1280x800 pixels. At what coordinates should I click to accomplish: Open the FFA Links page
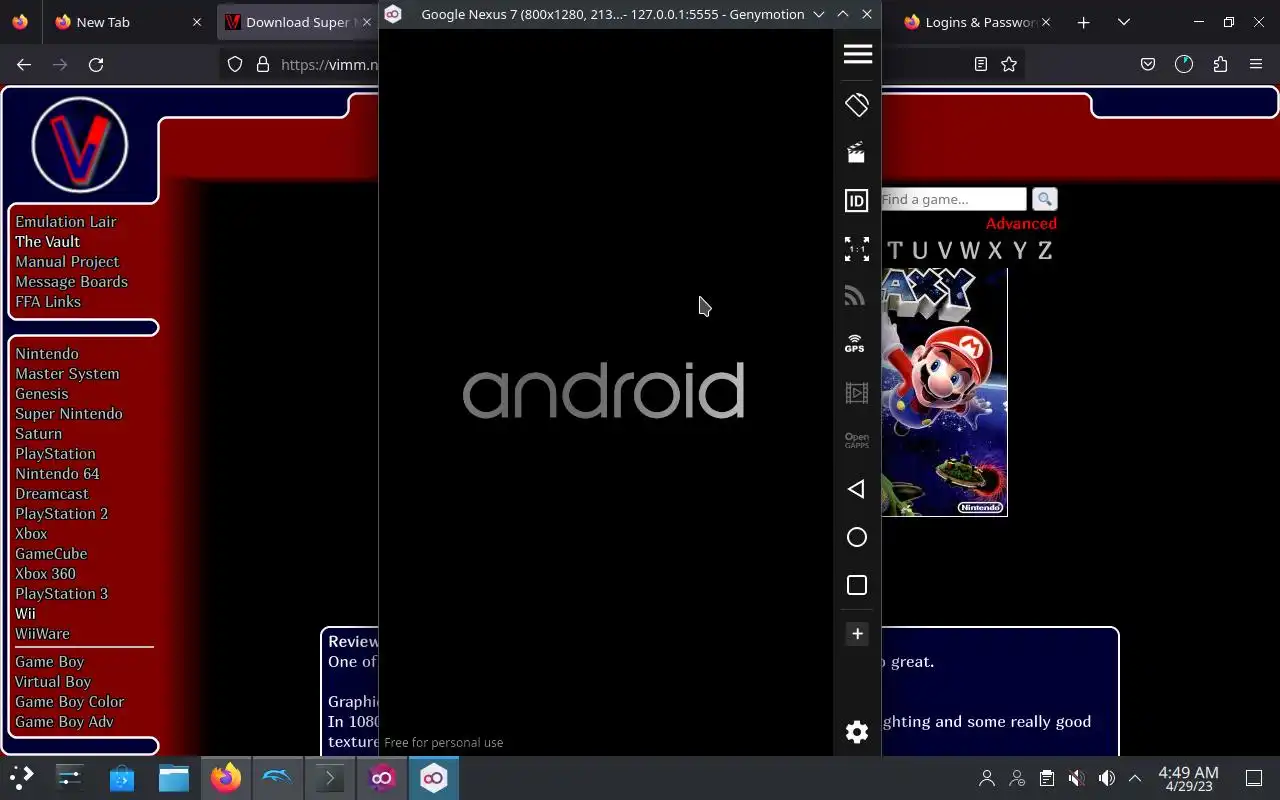pos(48,301)
